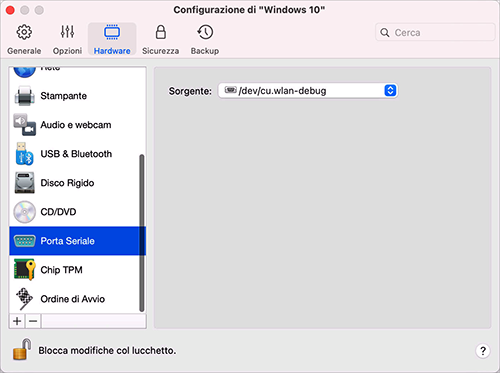Screen dimensions: 500x373
Task: Add a device with plus button
Action: 17,321
